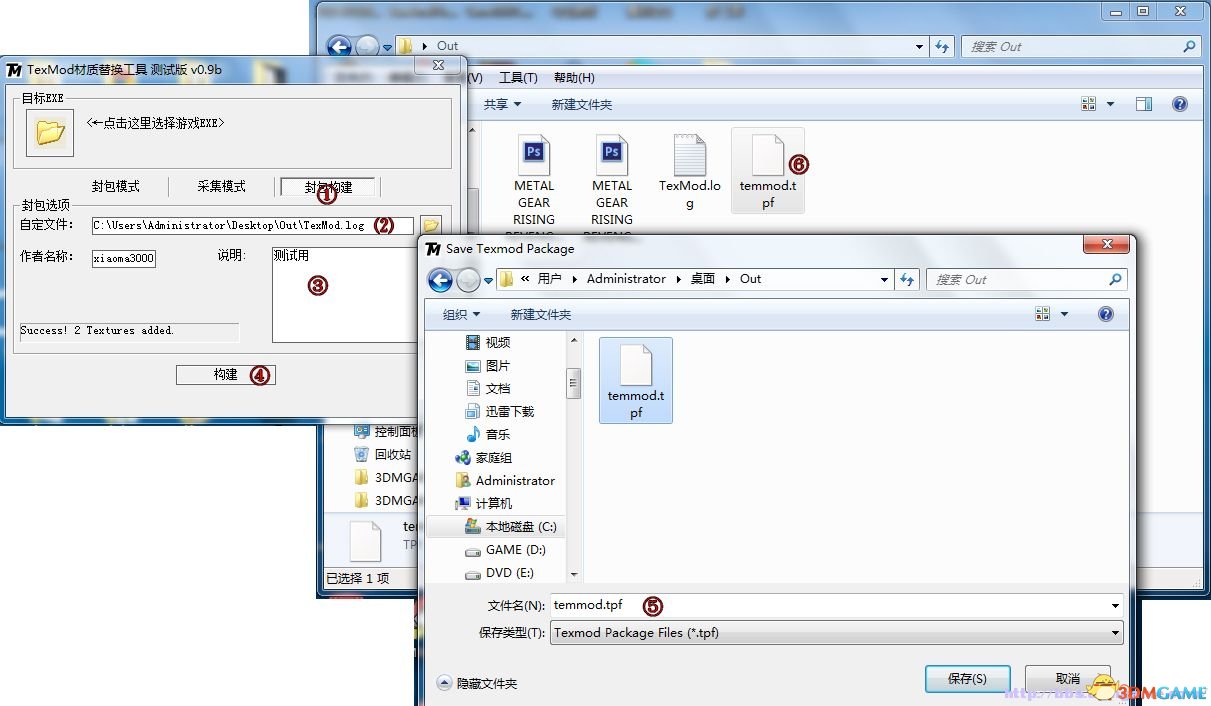The height and width of the screenshot is (706, 1211).
Task: Click the forward arrow in the Save dialog
Action: [468, 281]
